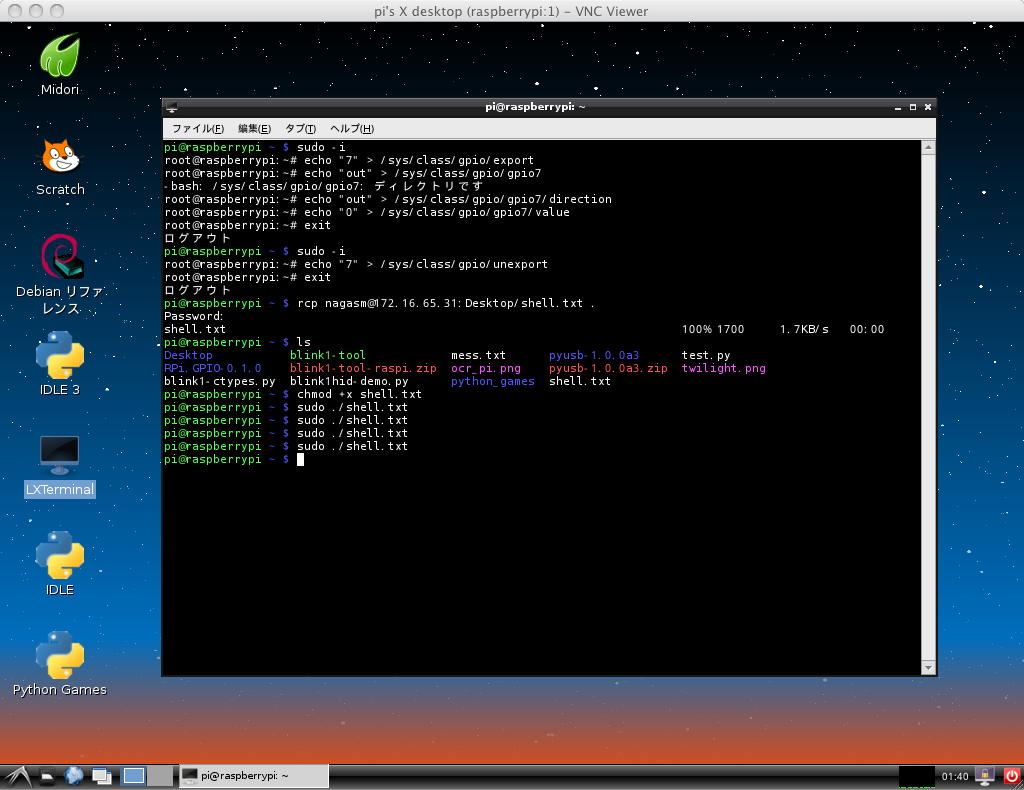This screenshot has height=790, width=1024.
Task: Click the terminal window menu icon in titlebar
Action: (172, 107)
